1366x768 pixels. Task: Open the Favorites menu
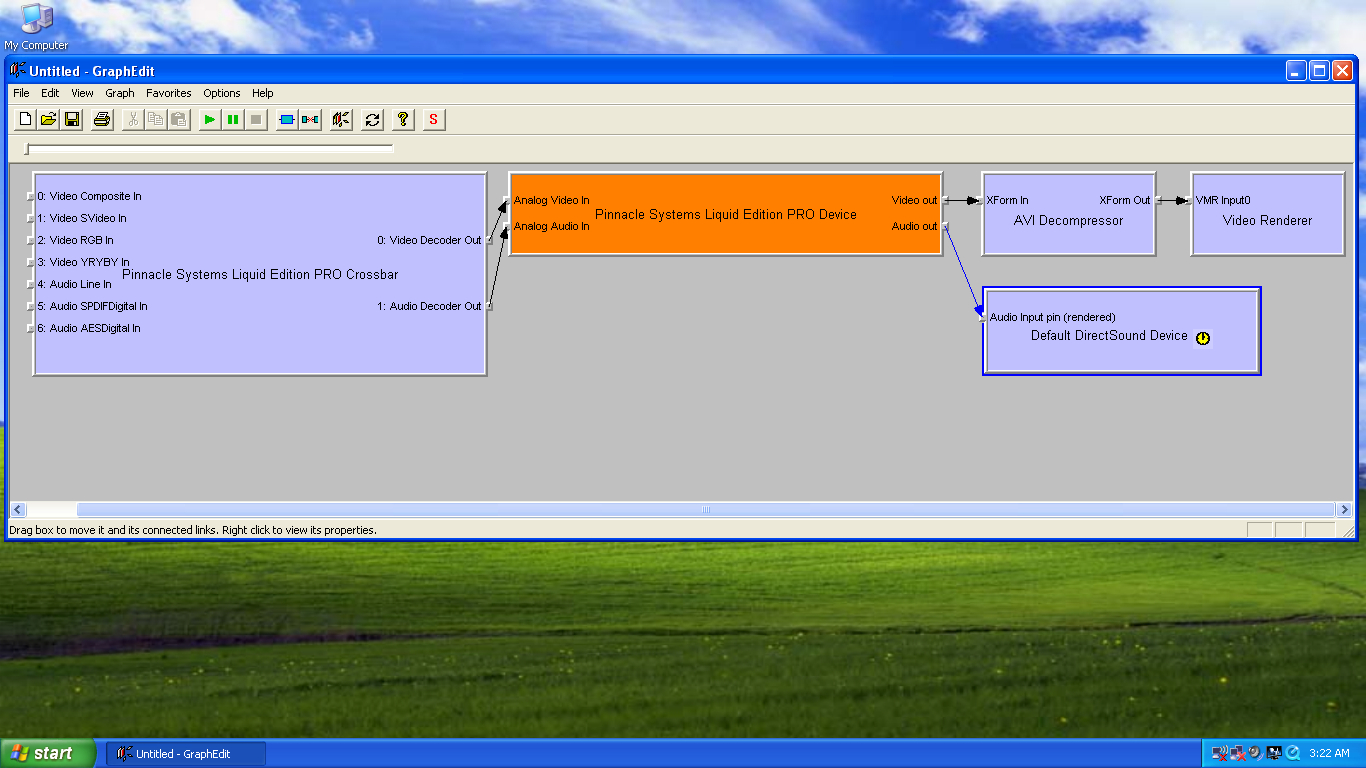169,93
